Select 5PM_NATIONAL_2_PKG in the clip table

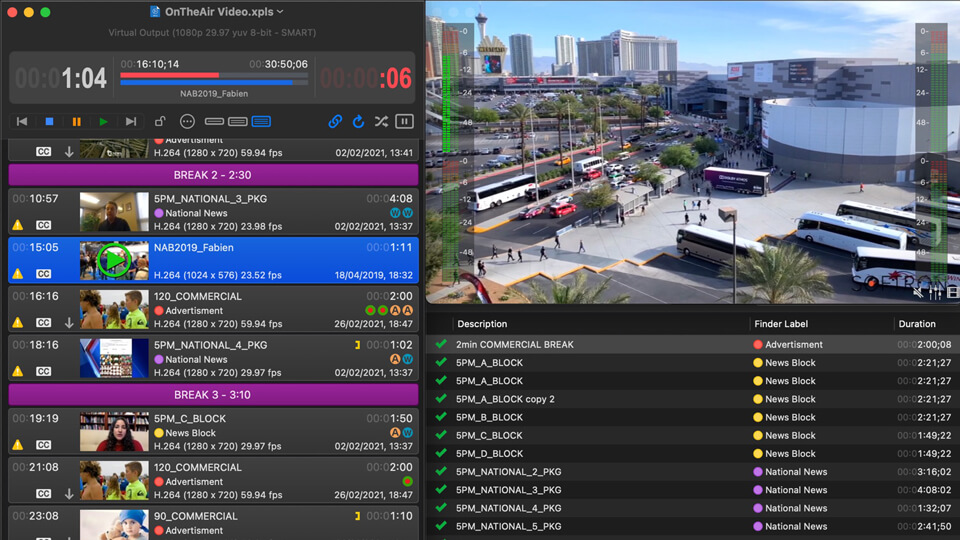click(x=693, y=472)
